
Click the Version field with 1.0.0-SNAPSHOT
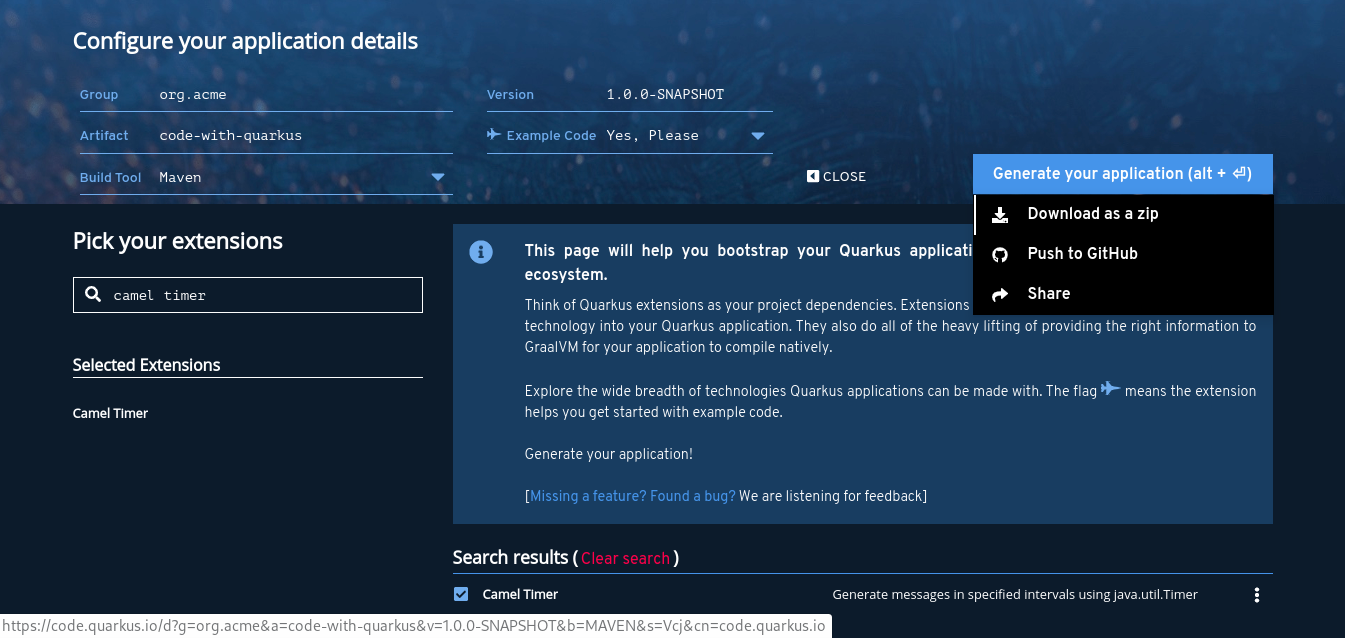coord(630,95)
